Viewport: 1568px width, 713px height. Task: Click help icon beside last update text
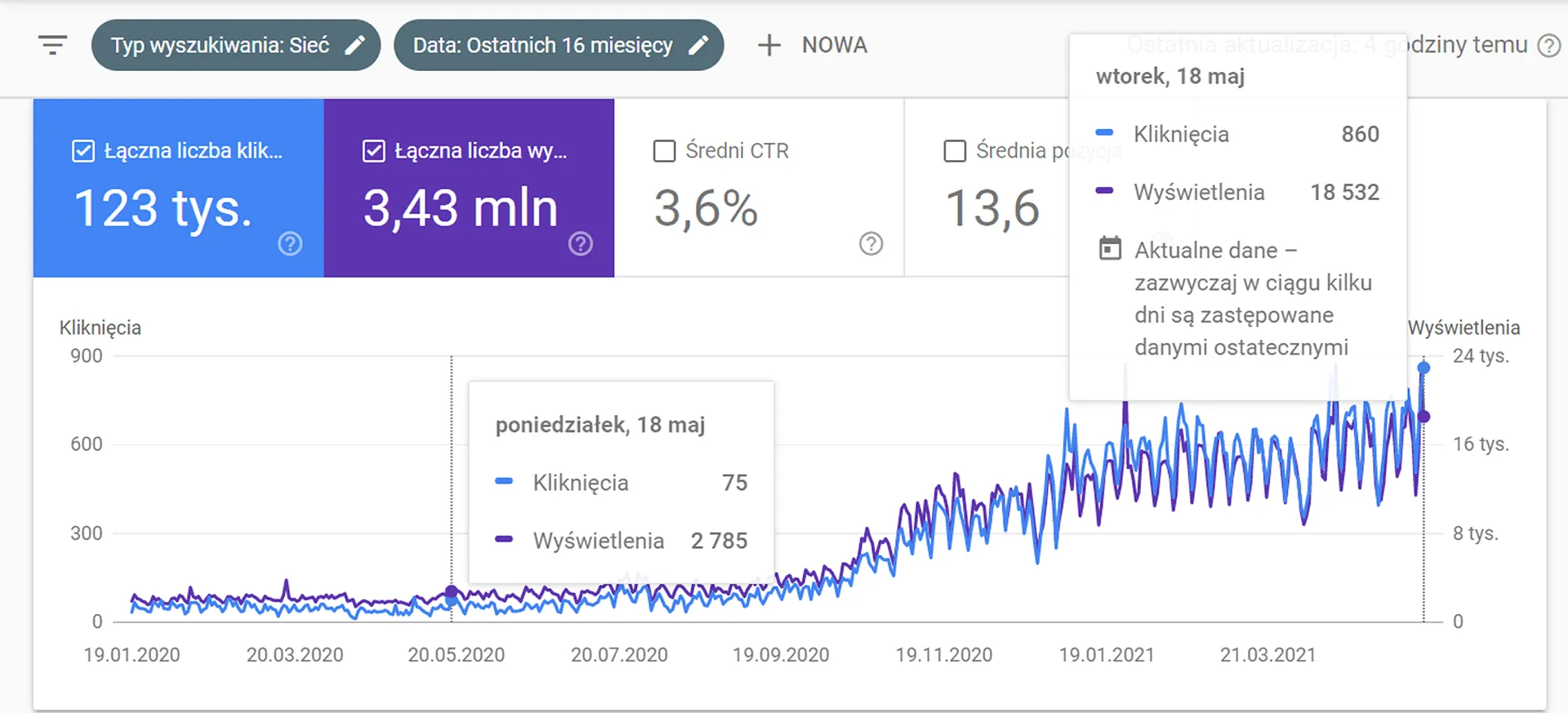coord(1548,45)
